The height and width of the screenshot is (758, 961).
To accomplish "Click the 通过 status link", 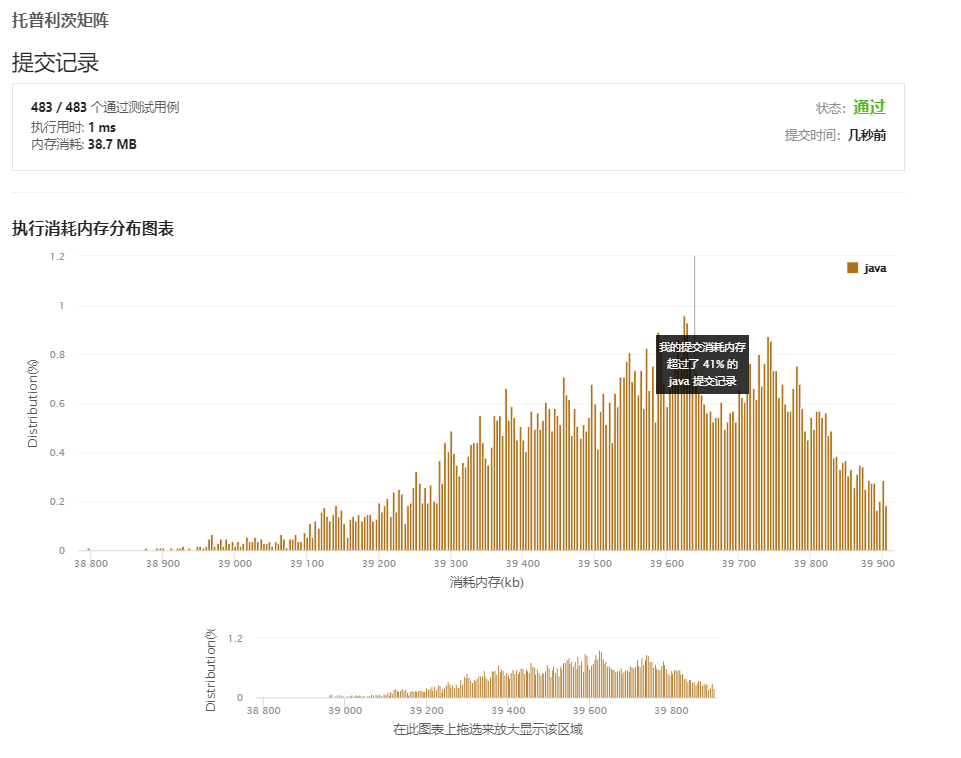I will (x=869, y=107).
